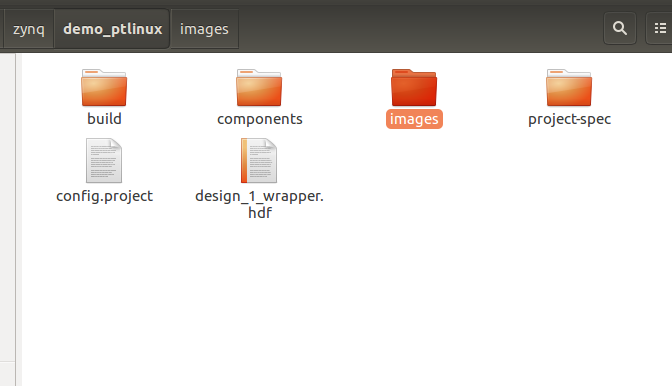Click the search magnifier button
The height and width of the screenshot is (386, 672).
click(x=620, y=28)
